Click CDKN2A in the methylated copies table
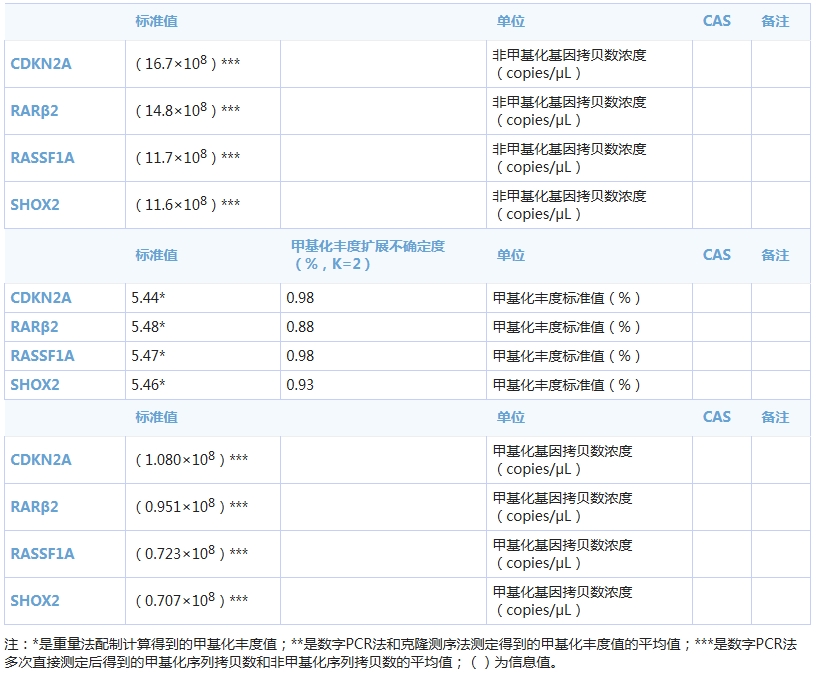820x679 pixels. tap(41, 460)
